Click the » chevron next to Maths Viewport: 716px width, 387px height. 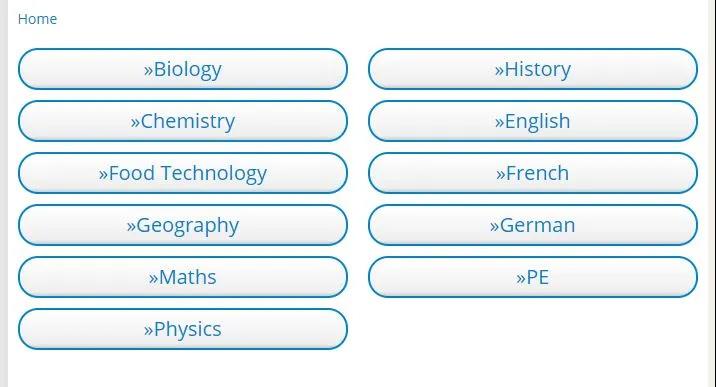click(153, 279)
